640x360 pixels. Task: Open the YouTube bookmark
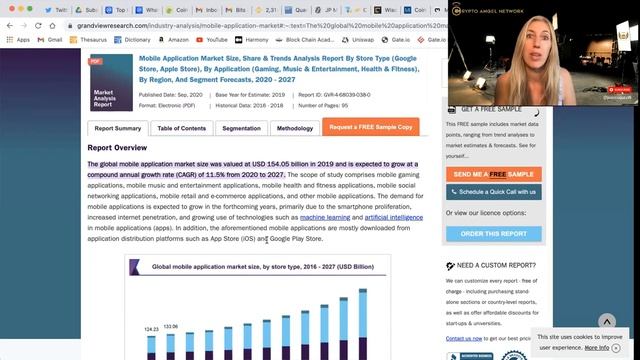click(212, 40)
